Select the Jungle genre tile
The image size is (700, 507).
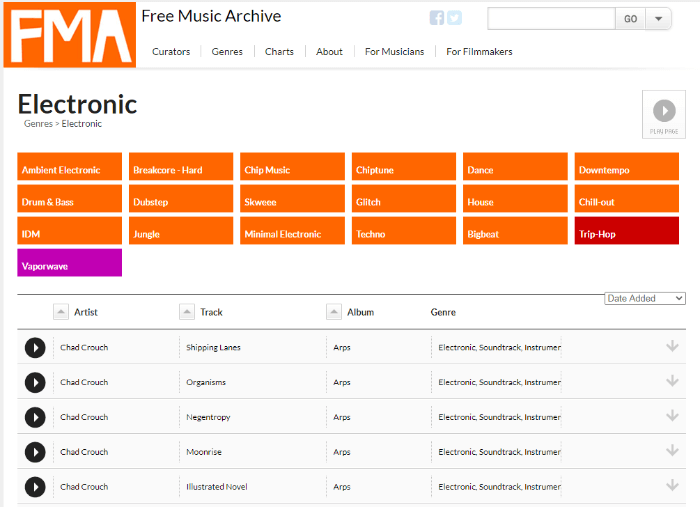(x=181, y=231)
